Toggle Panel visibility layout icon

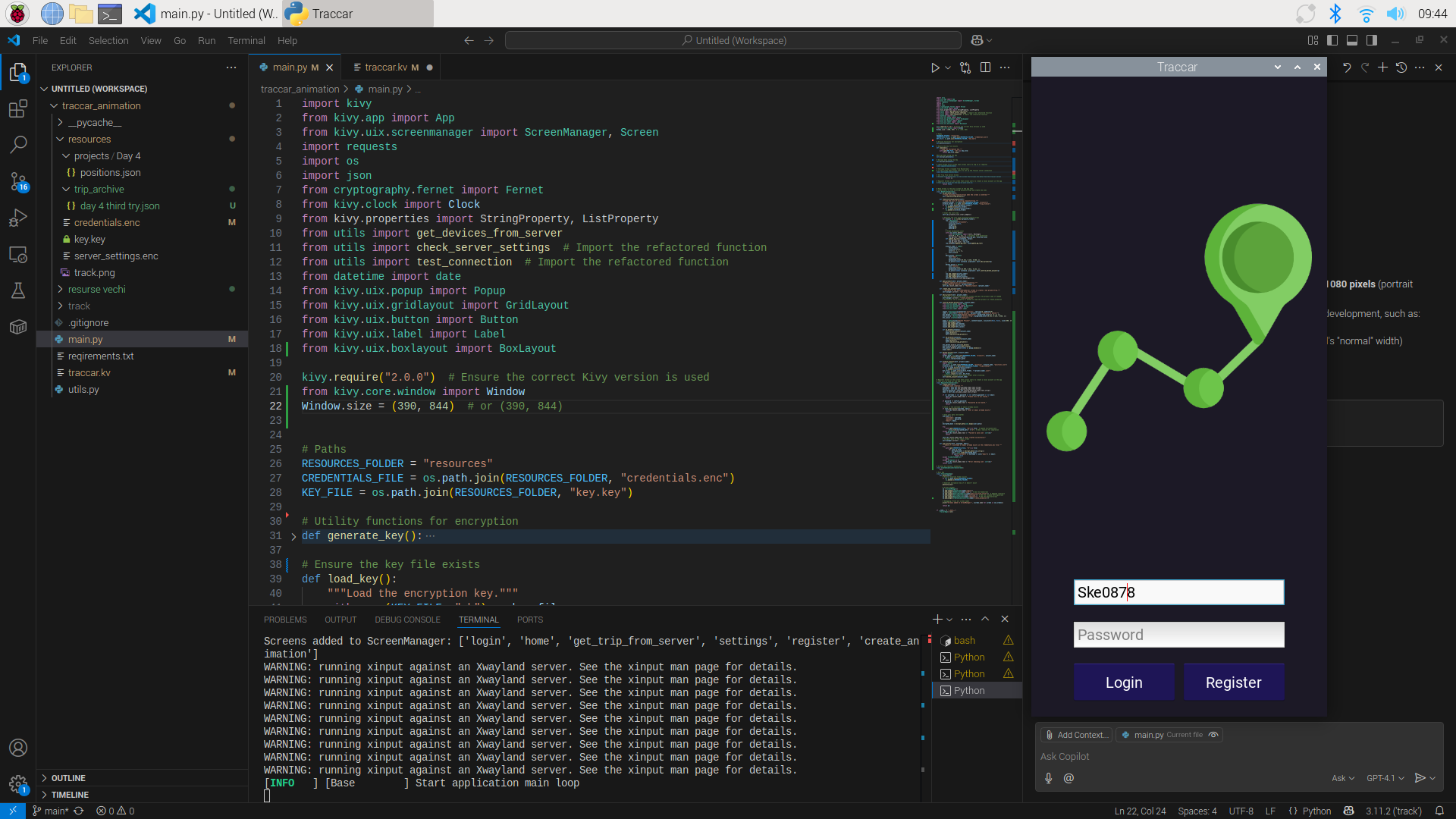click(x=1352, y=40)
